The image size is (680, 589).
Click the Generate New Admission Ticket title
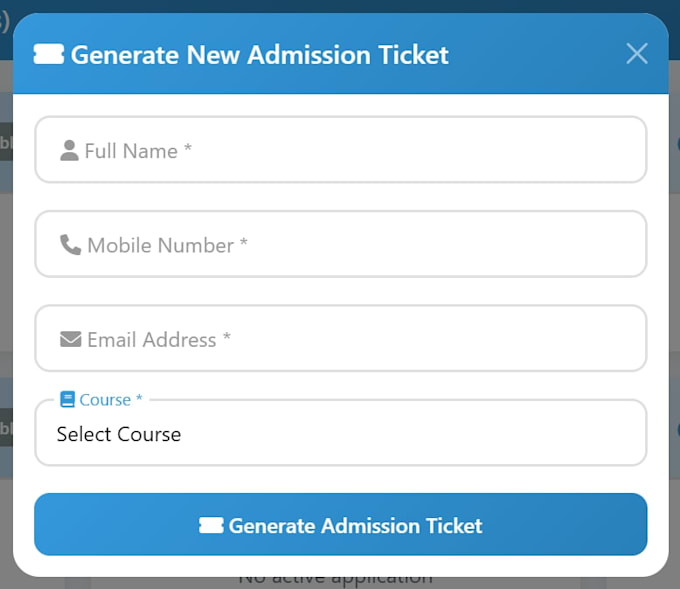tap(259, 55)
